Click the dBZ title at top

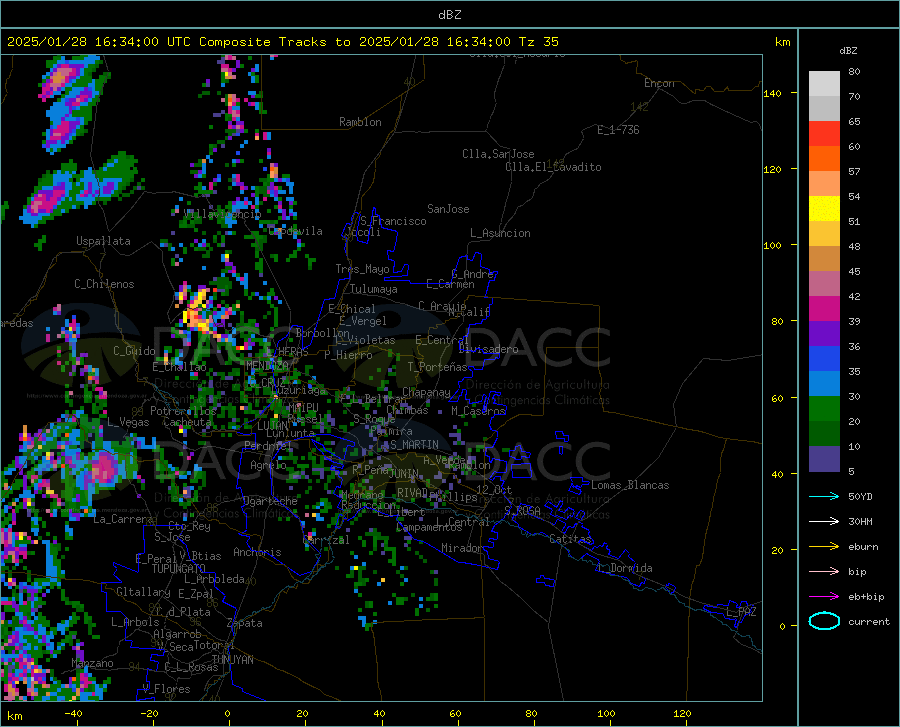click(x=449, y=15)
